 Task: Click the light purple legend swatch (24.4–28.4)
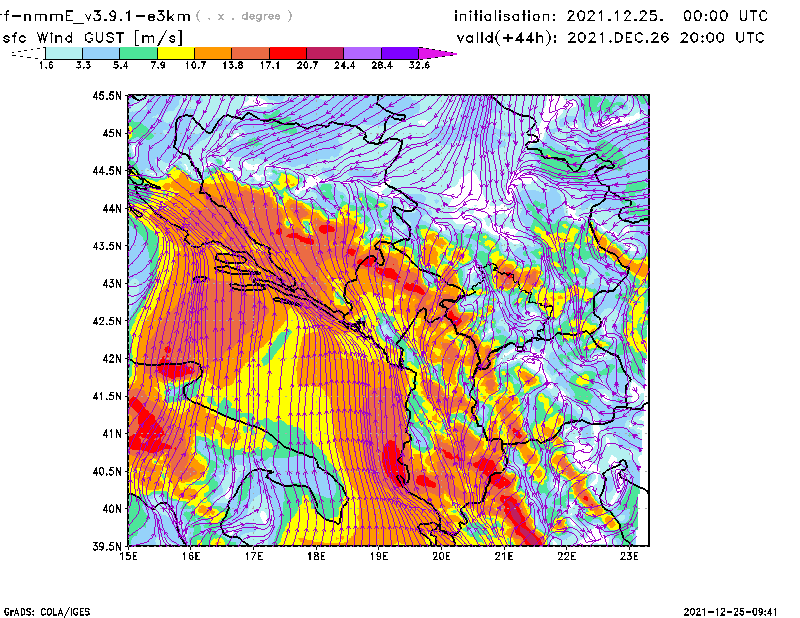pyautogui.click(x=362, y=53)
